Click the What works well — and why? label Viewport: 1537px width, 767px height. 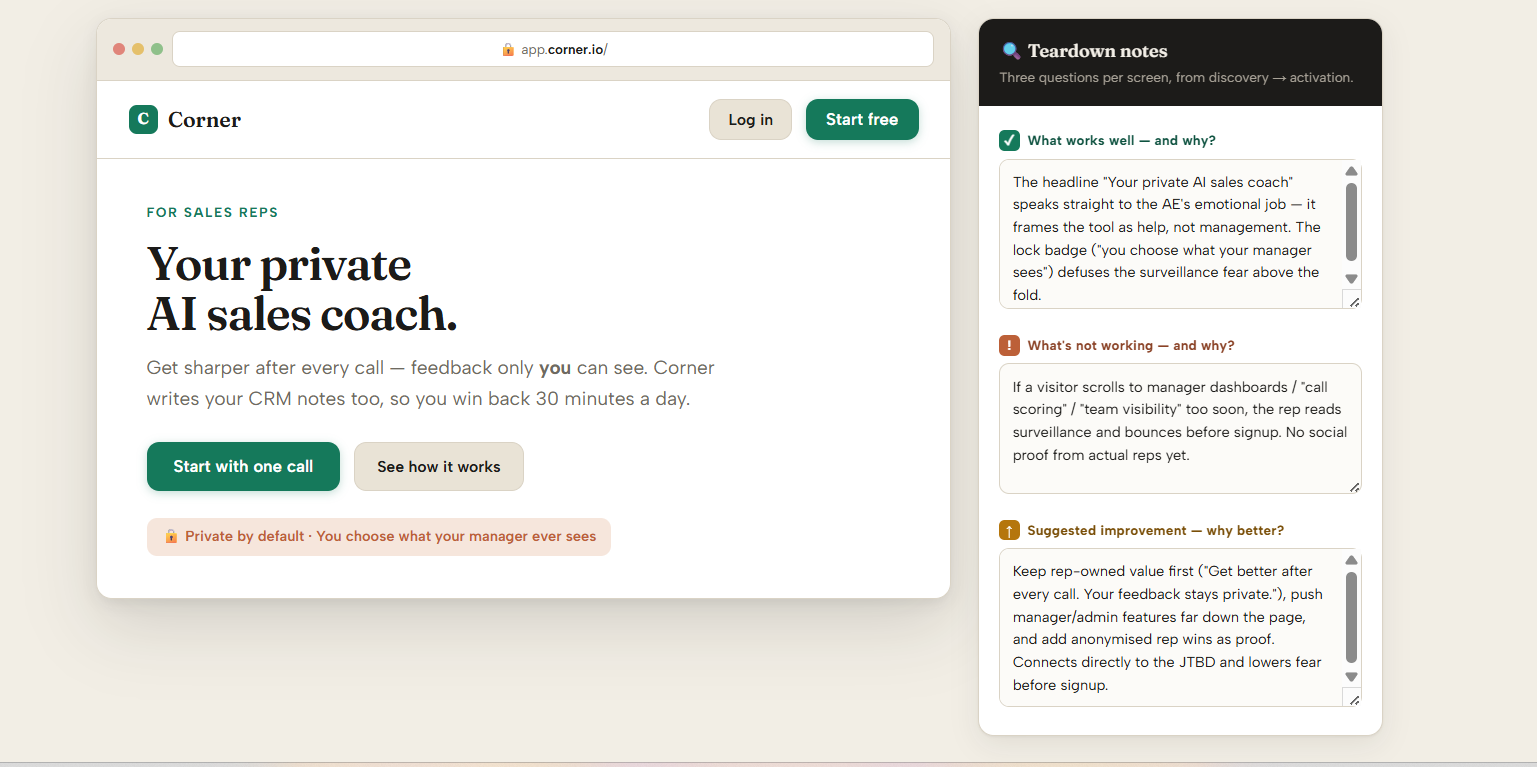1122,141
